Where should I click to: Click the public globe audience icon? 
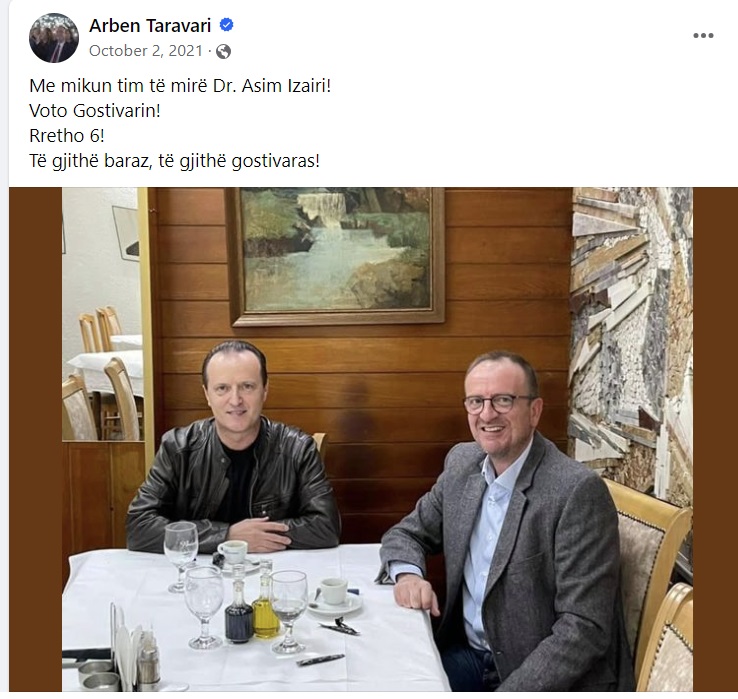click(224, 51)
